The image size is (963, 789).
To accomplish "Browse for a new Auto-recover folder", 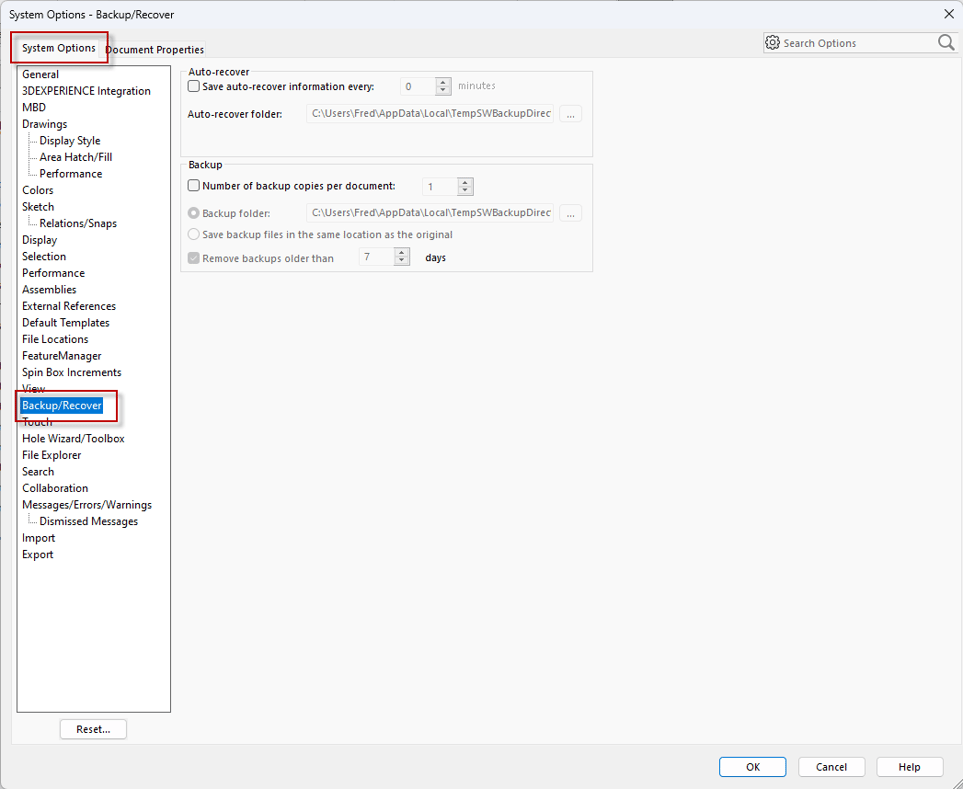I will point(570,113).
